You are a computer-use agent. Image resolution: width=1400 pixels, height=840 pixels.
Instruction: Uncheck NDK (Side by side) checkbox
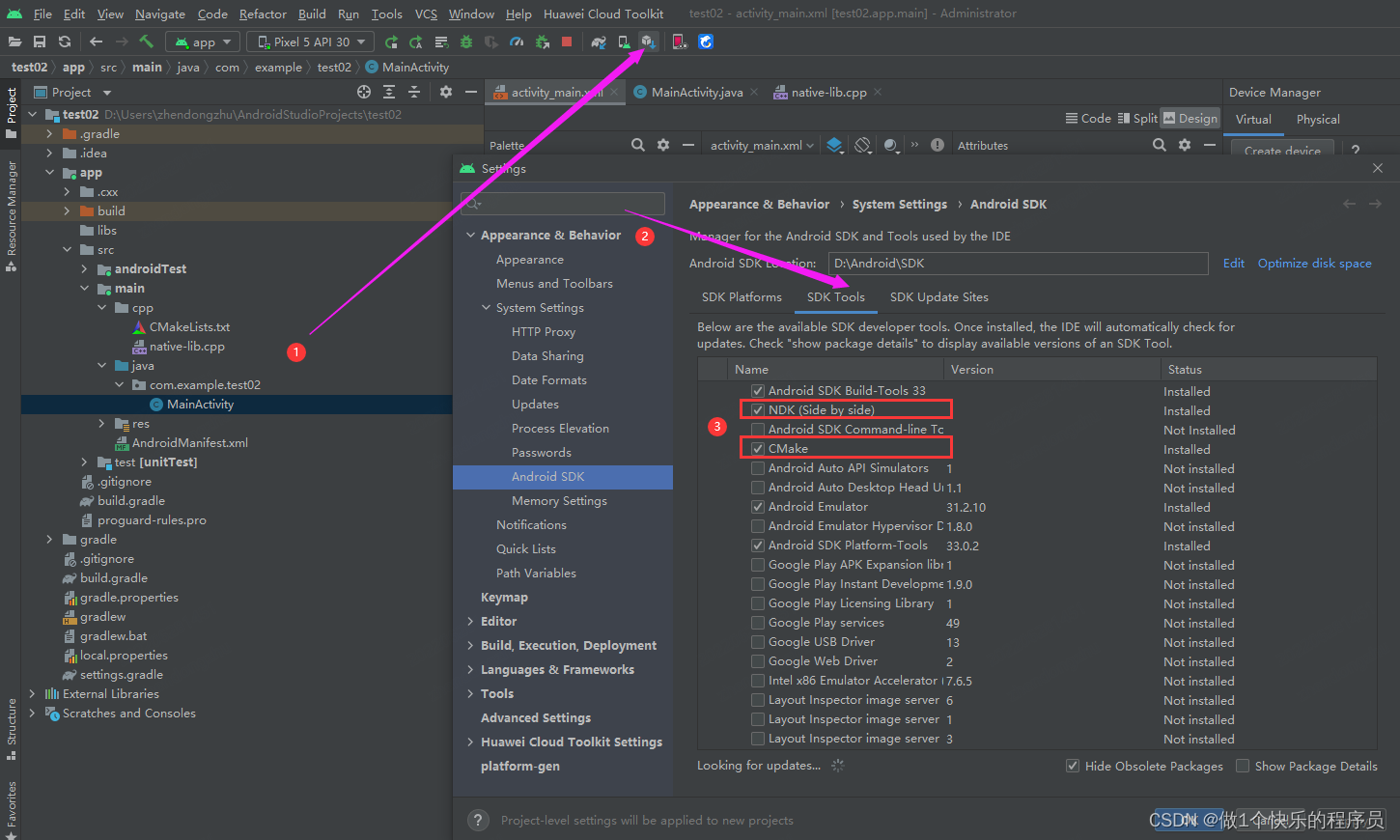[x=758, y=410]
